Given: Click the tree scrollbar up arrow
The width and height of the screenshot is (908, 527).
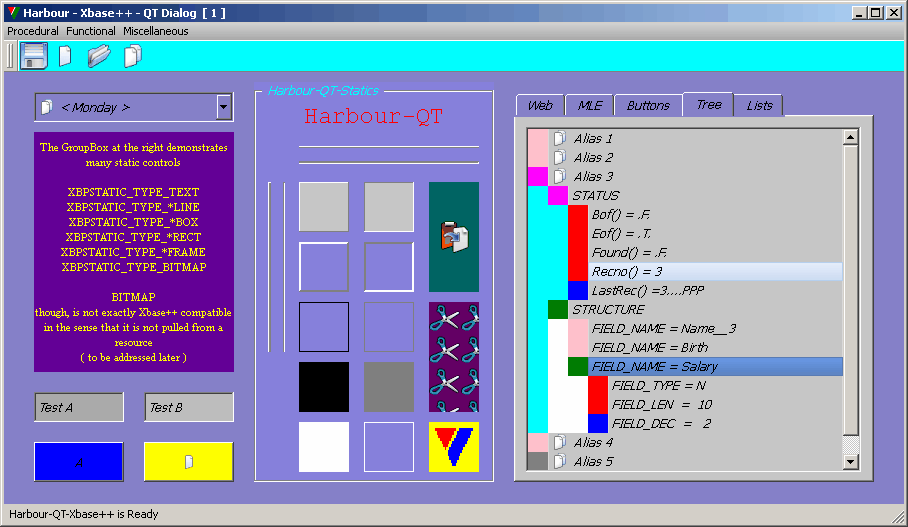Looking at the screenshot, I should coord(850,138).
